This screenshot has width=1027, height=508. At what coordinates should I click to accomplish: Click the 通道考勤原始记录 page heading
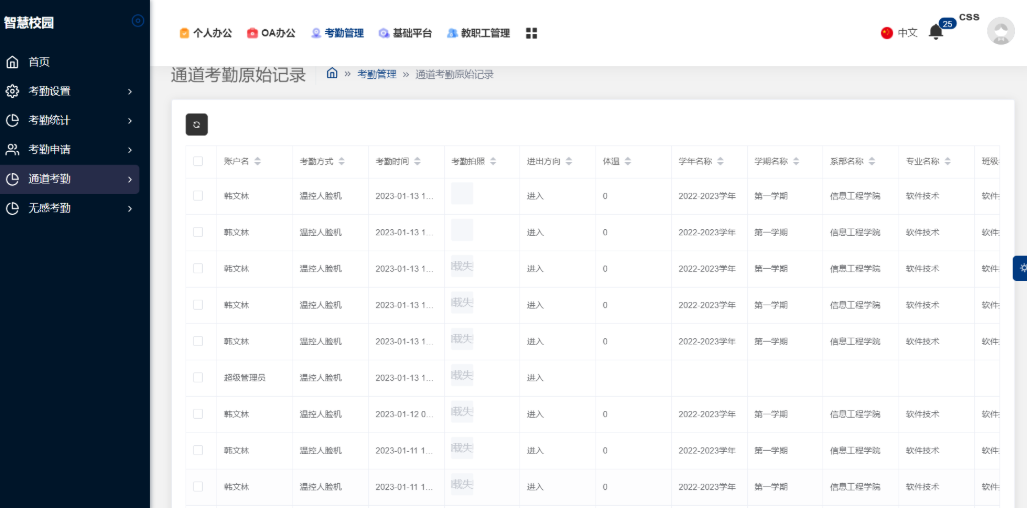(238, 75)
